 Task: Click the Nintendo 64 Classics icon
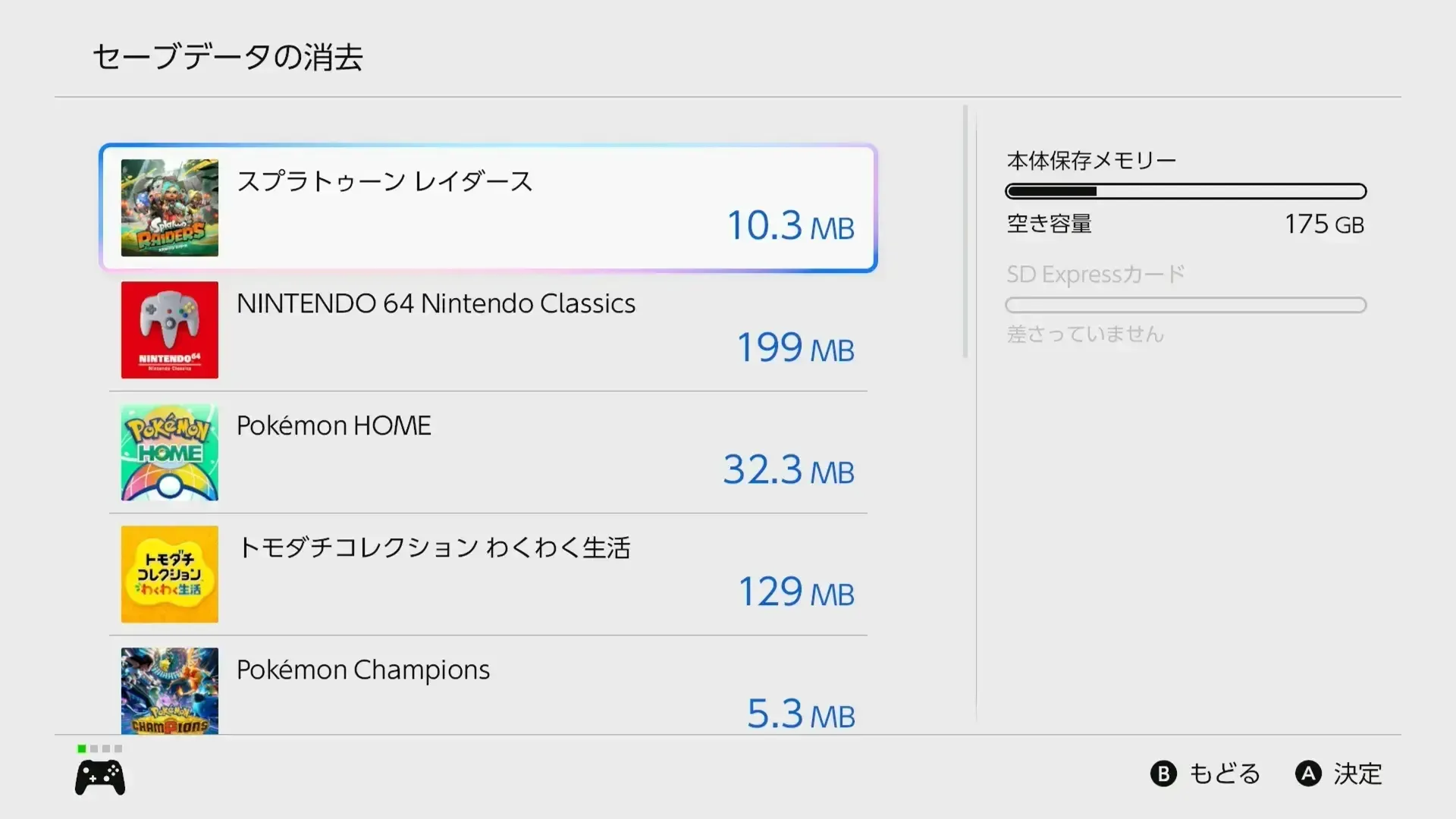pos(170,330)
